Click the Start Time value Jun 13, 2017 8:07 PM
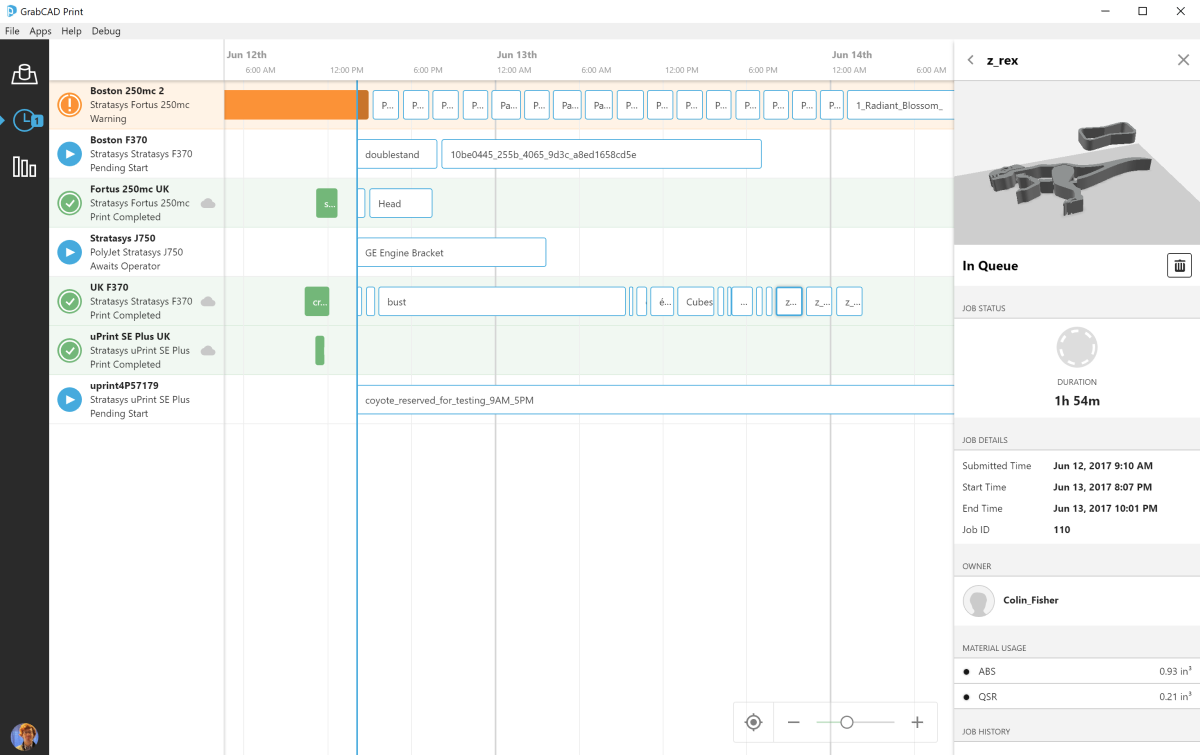 1102,487
